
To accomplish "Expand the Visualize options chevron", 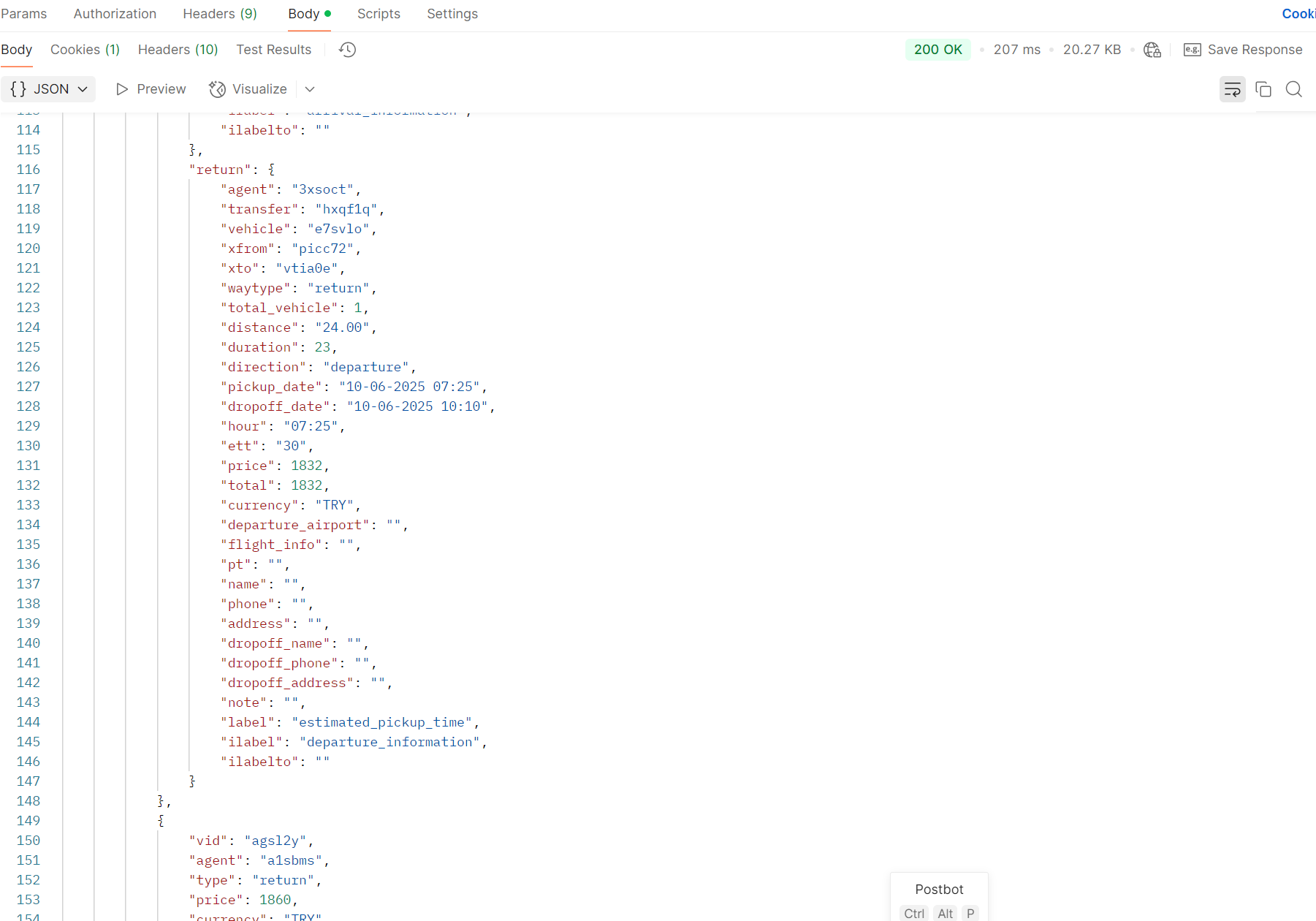I will point(310,89).
